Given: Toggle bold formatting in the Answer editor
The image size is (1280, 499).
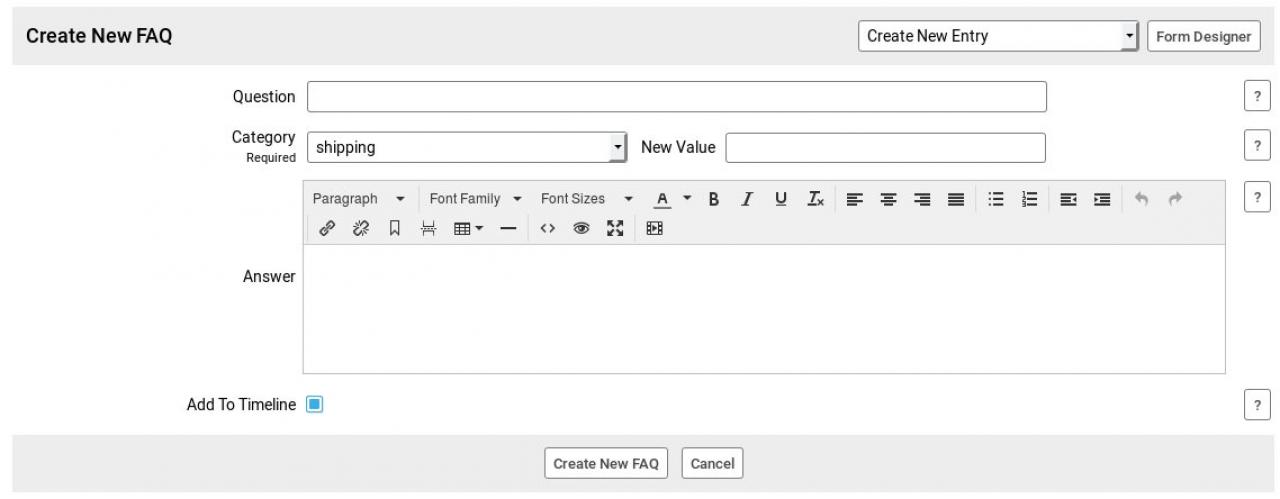Looking at the screenshot, I should pyautogui.click(x=714, y=199).
